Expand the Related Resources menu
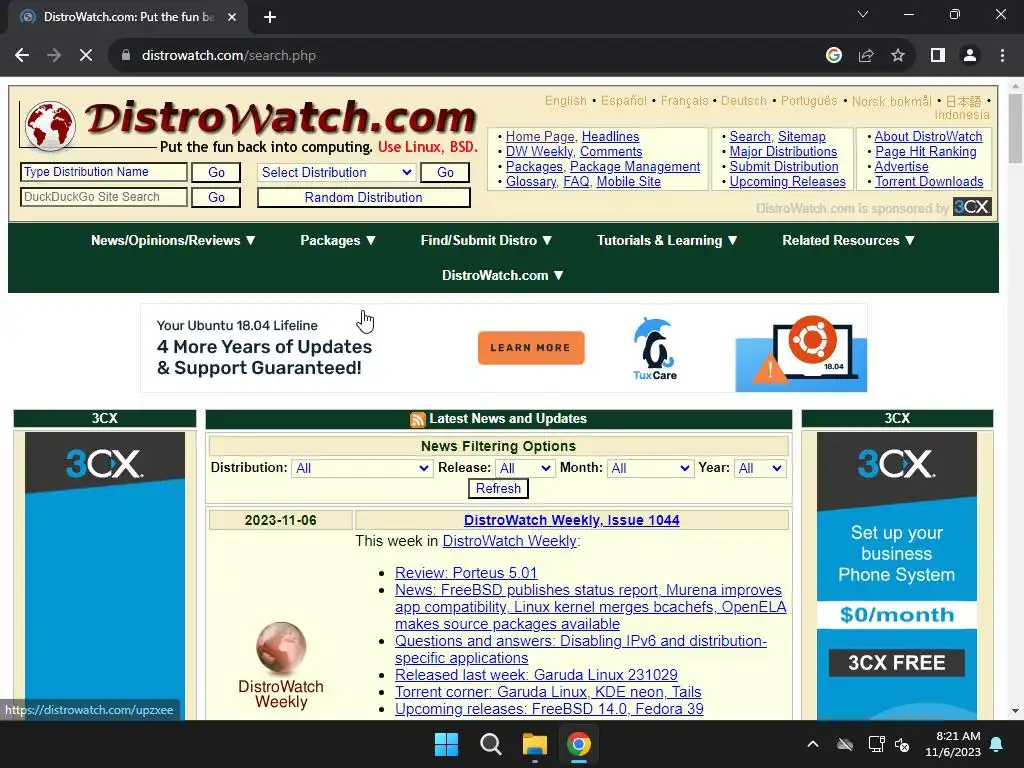Viewport: 1024px width, 768px height. [x=848, y=240]
